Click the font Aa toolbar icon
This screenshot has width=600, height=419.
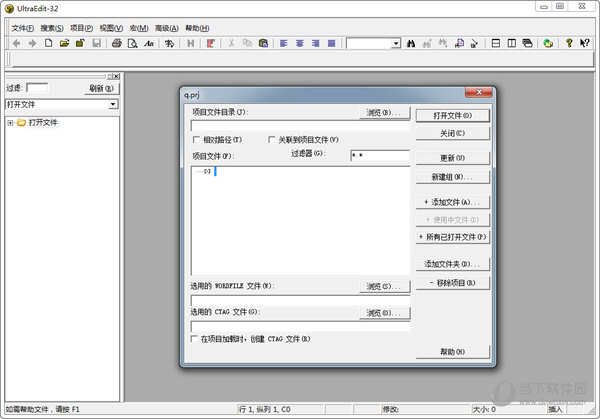[148, 43]
